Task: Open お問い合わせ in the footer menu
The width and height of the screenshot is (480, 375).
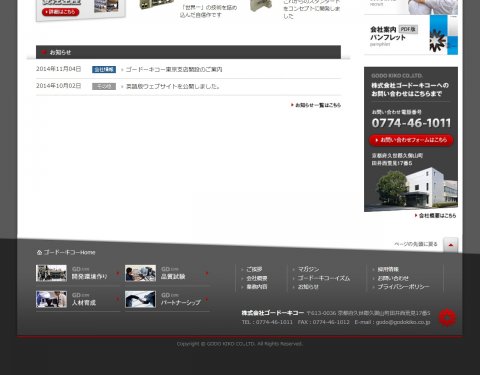Action: (393, 278)
